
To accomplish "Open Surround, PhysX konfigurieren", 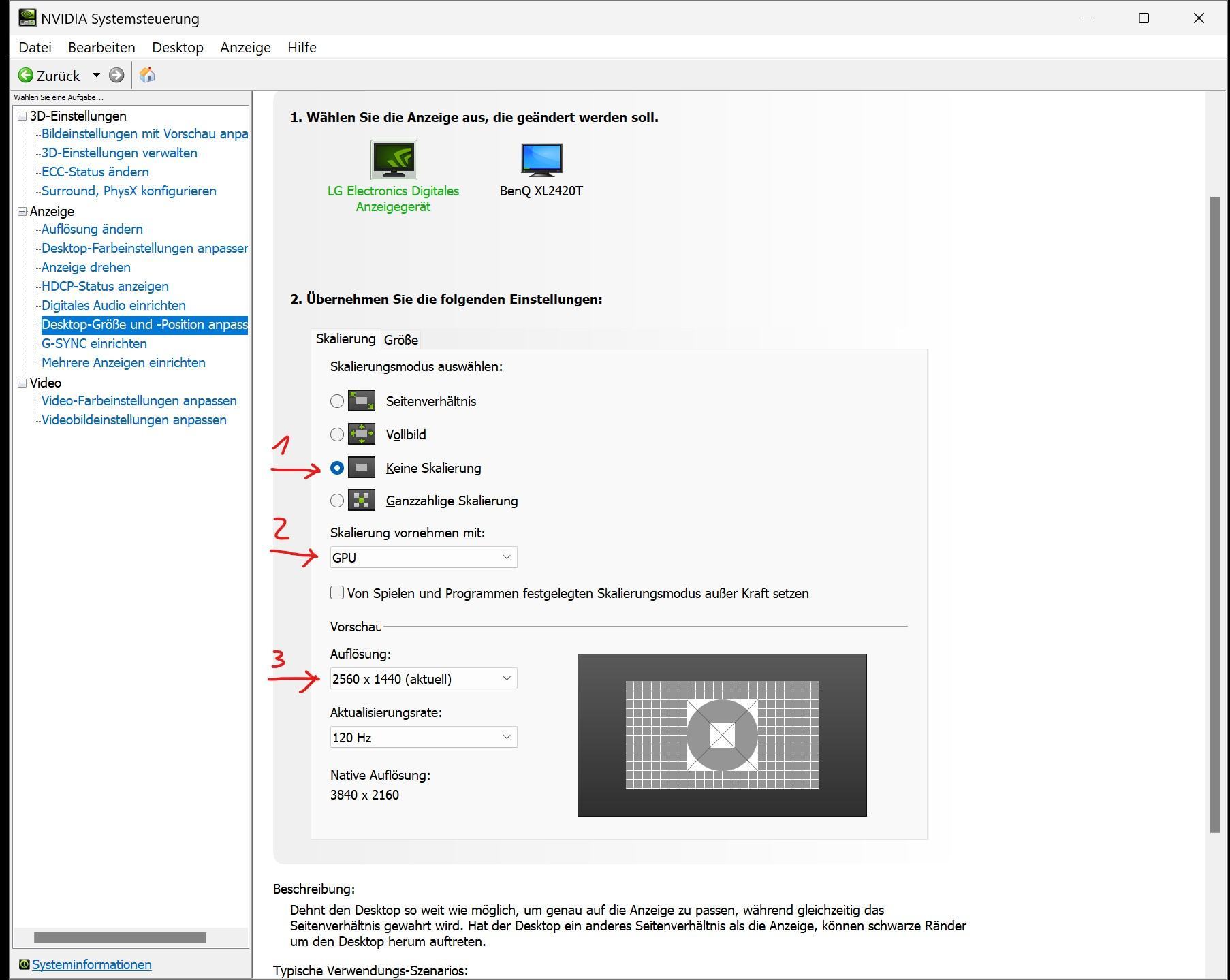I will click(129, 191).
